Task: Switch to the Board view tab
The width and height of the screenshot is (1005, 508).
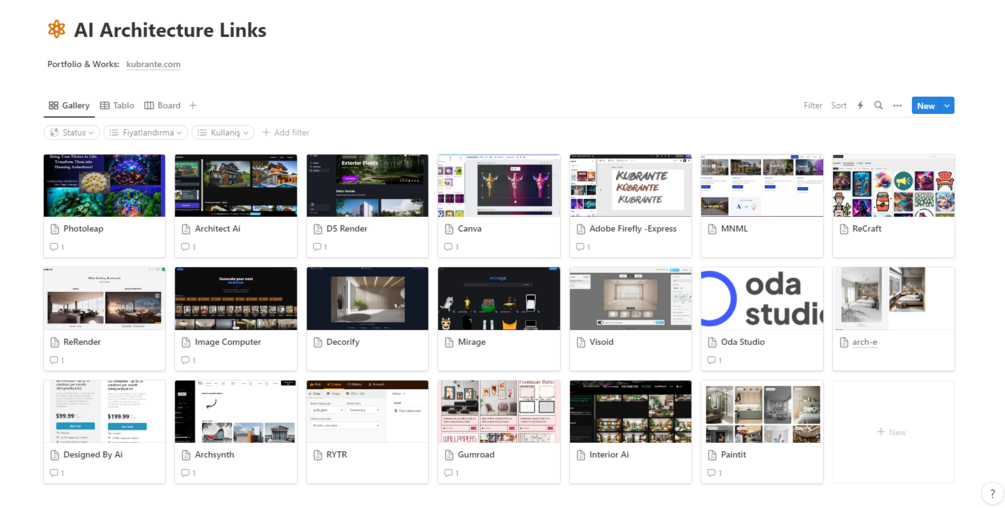Action: pyautogui.click(x=162, y=106)
